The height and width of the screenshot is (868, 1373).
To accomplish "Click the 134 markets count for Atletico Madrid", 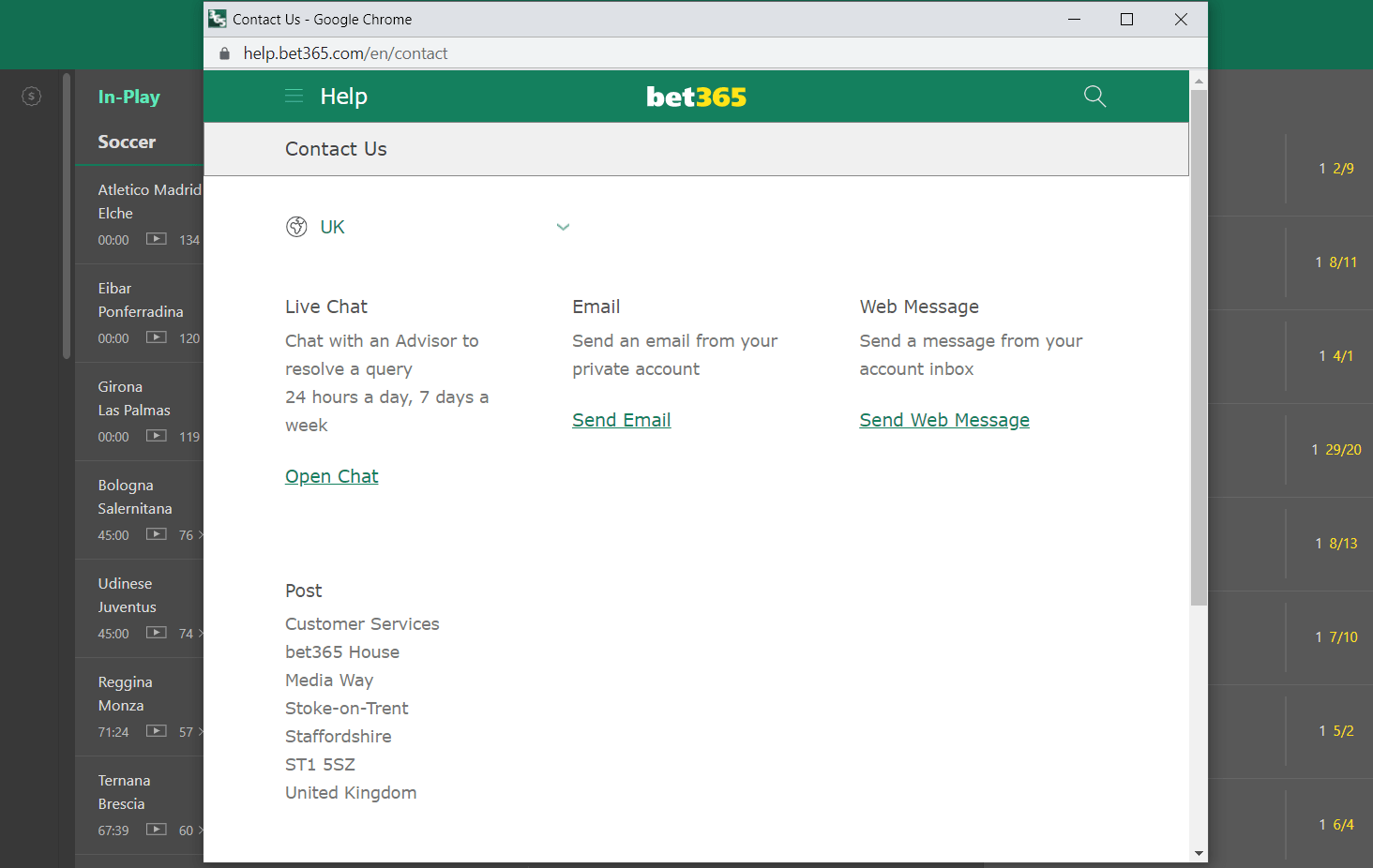I will pyautogui.click(x=189, y=240).
